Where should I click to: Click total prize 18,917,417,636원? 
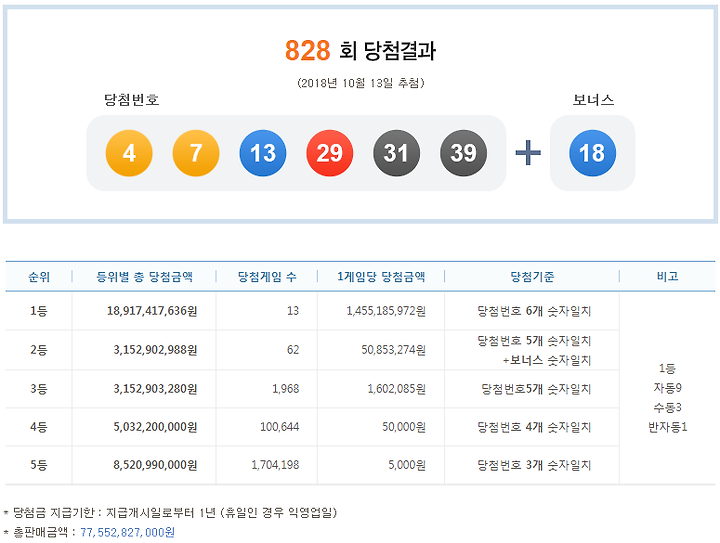click(x=152, y=311)
